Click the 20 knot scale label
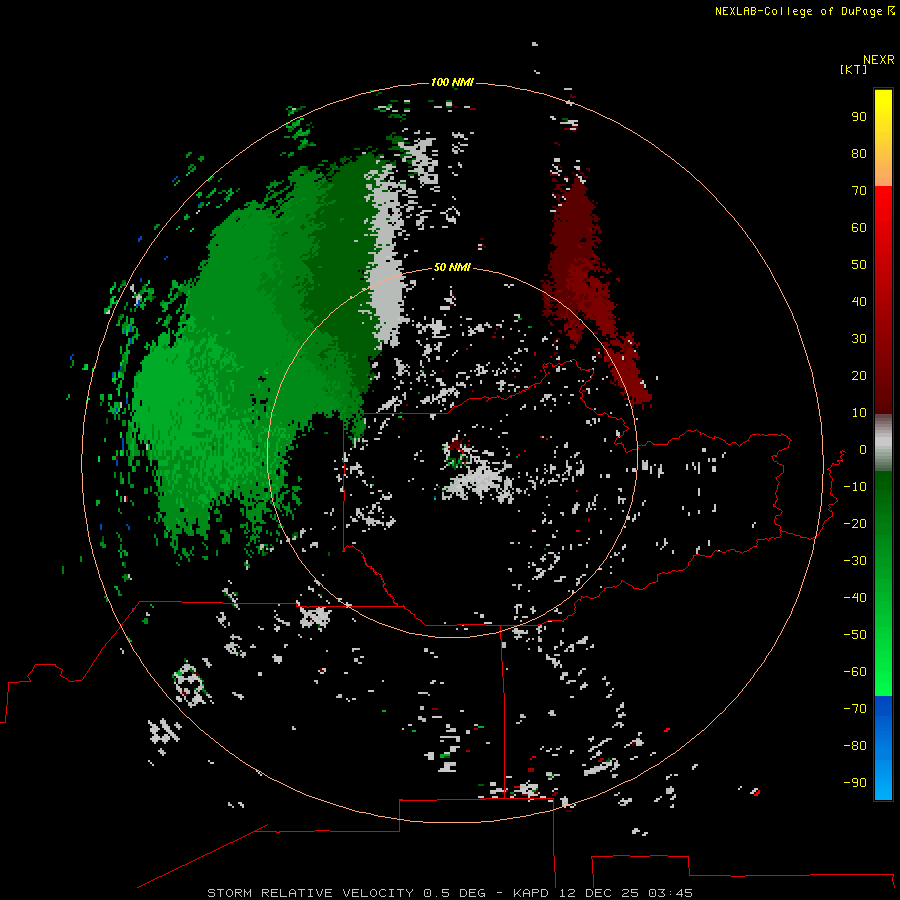The image size is (900, 900). point(859,375)
